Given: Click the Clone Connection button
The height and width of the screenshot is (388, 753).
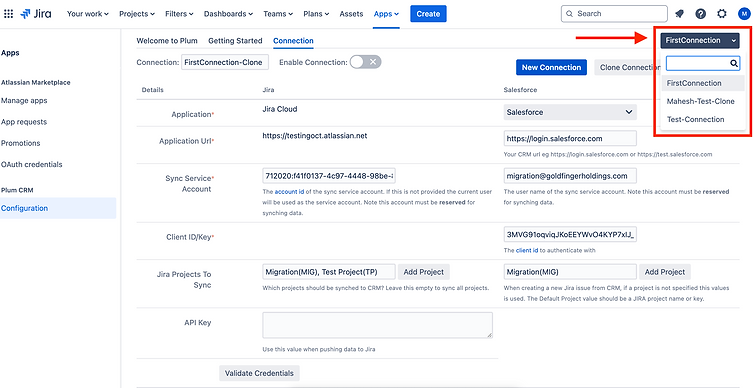Looking at the screenshot, I should click(627, 67).
